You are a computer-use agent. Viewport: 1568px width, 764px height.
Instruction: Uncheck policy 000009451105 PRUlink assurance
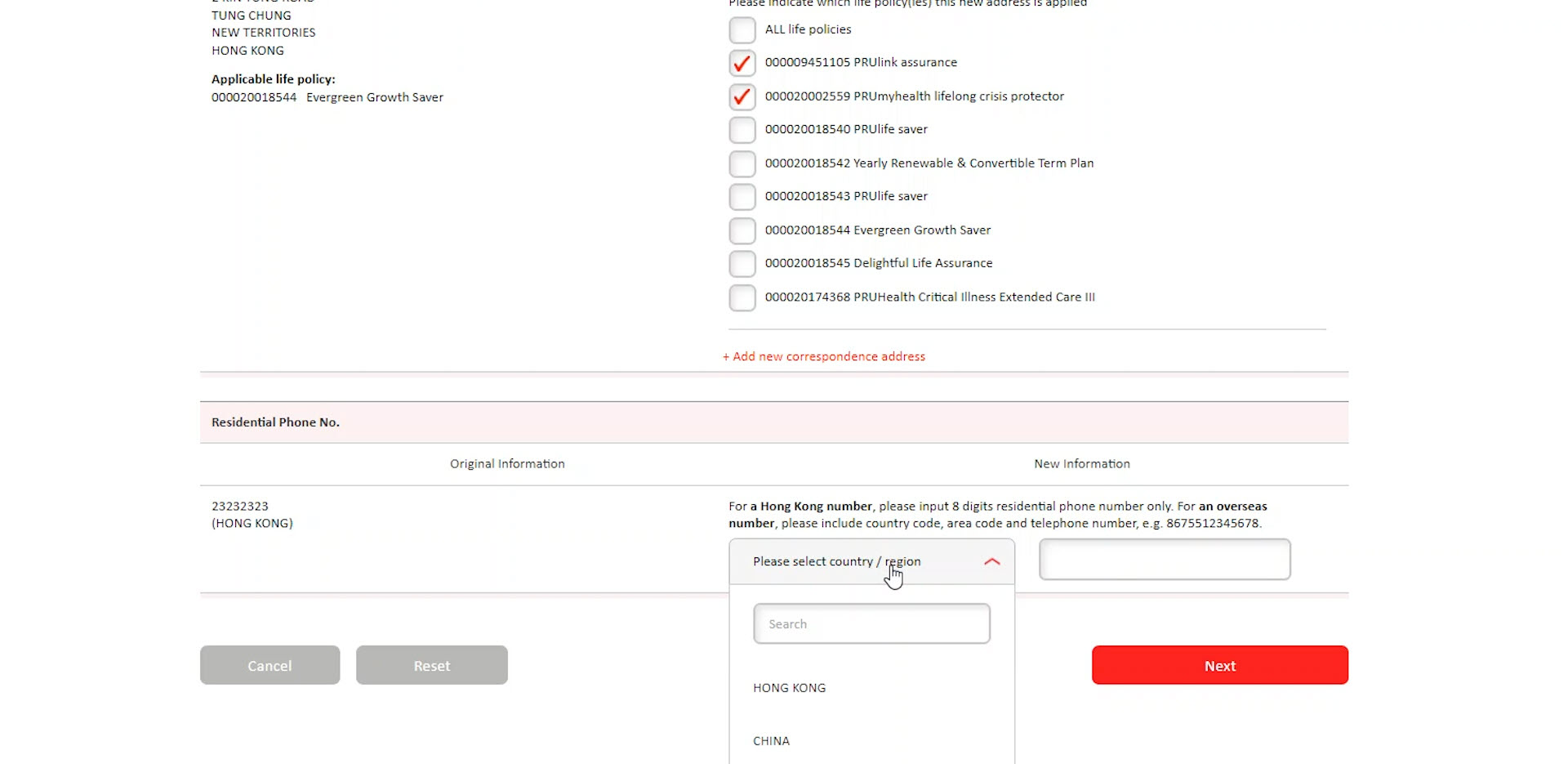[742, 63]
